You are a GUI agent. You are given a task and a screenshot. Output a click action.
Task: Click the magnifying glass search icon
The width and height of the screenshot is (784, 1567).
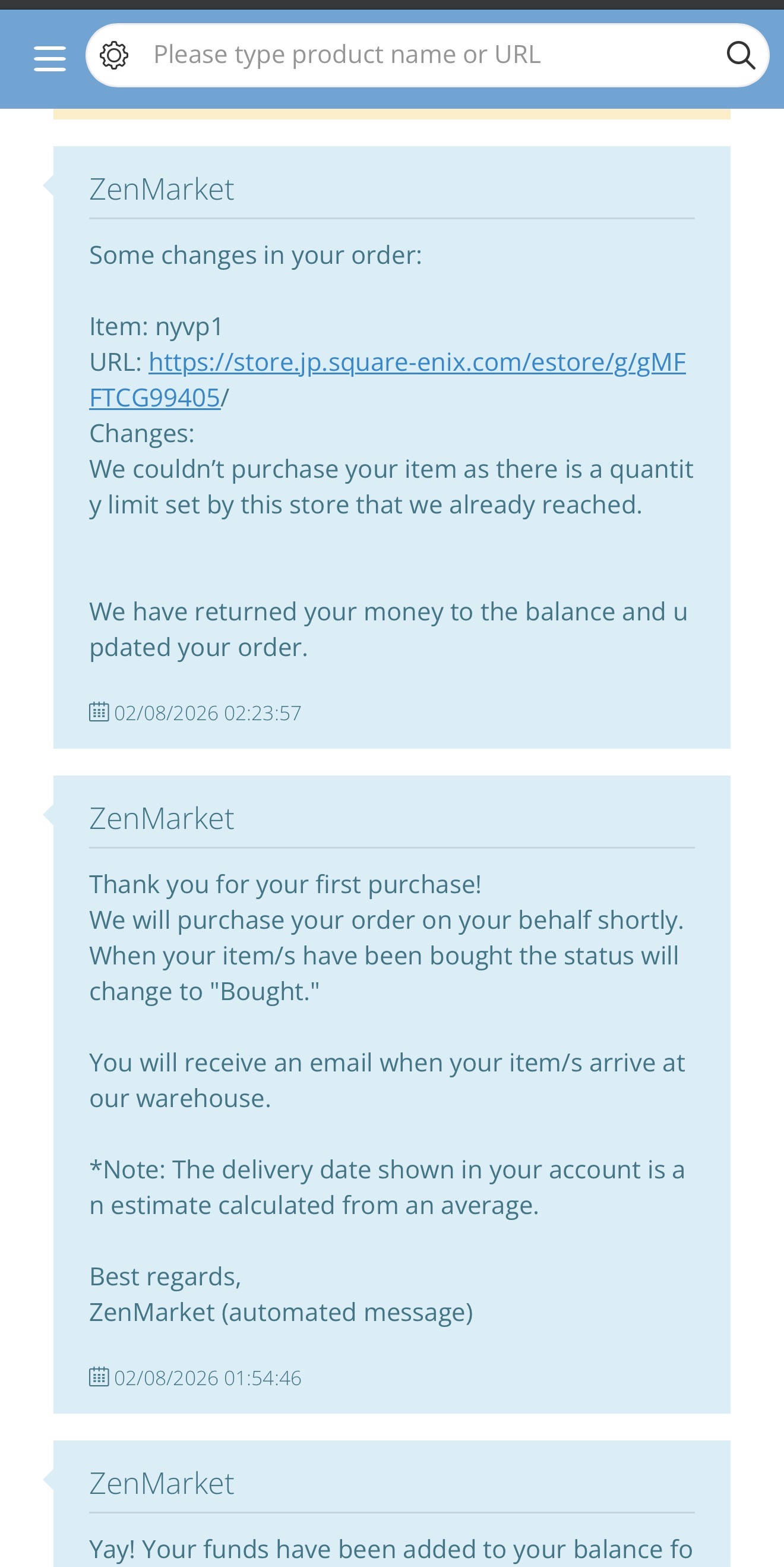pos(741,55)
